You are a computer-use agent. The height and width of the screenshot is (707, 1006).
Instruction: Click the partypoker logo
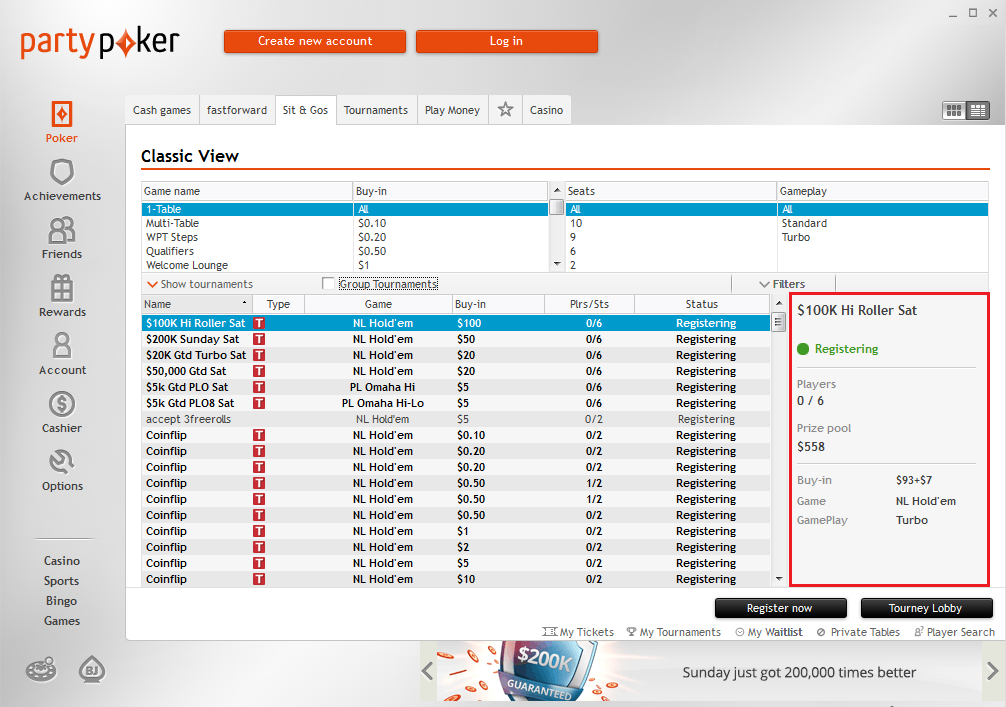[99, 42]
